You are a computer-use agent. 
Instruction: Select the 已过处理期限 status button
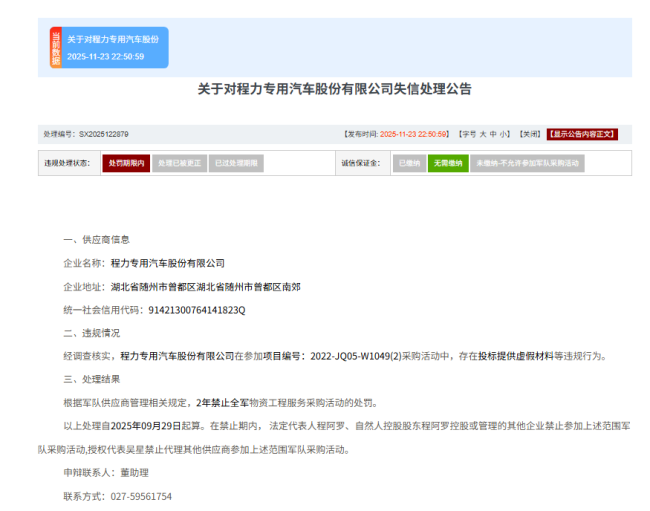(235, 163)
